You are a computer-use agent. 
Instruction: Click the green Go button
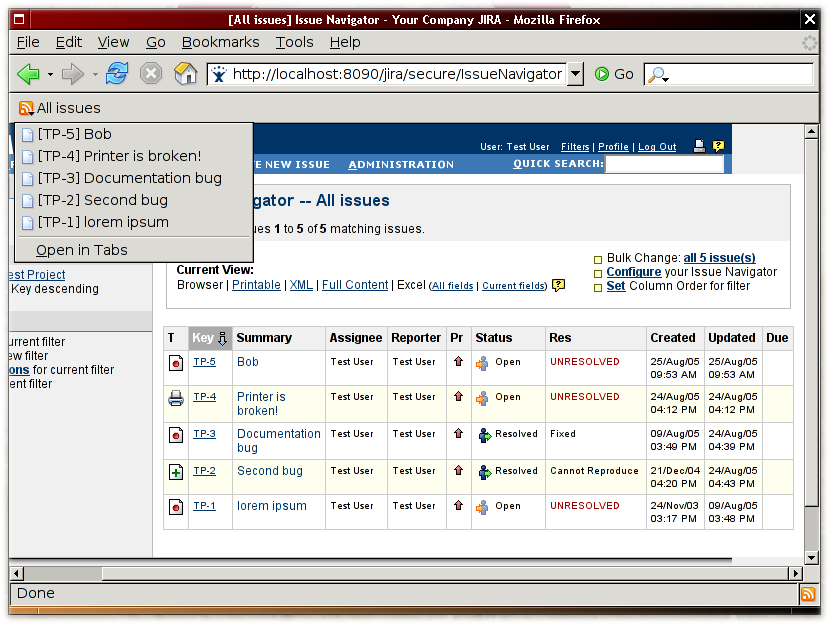point(614,74)
